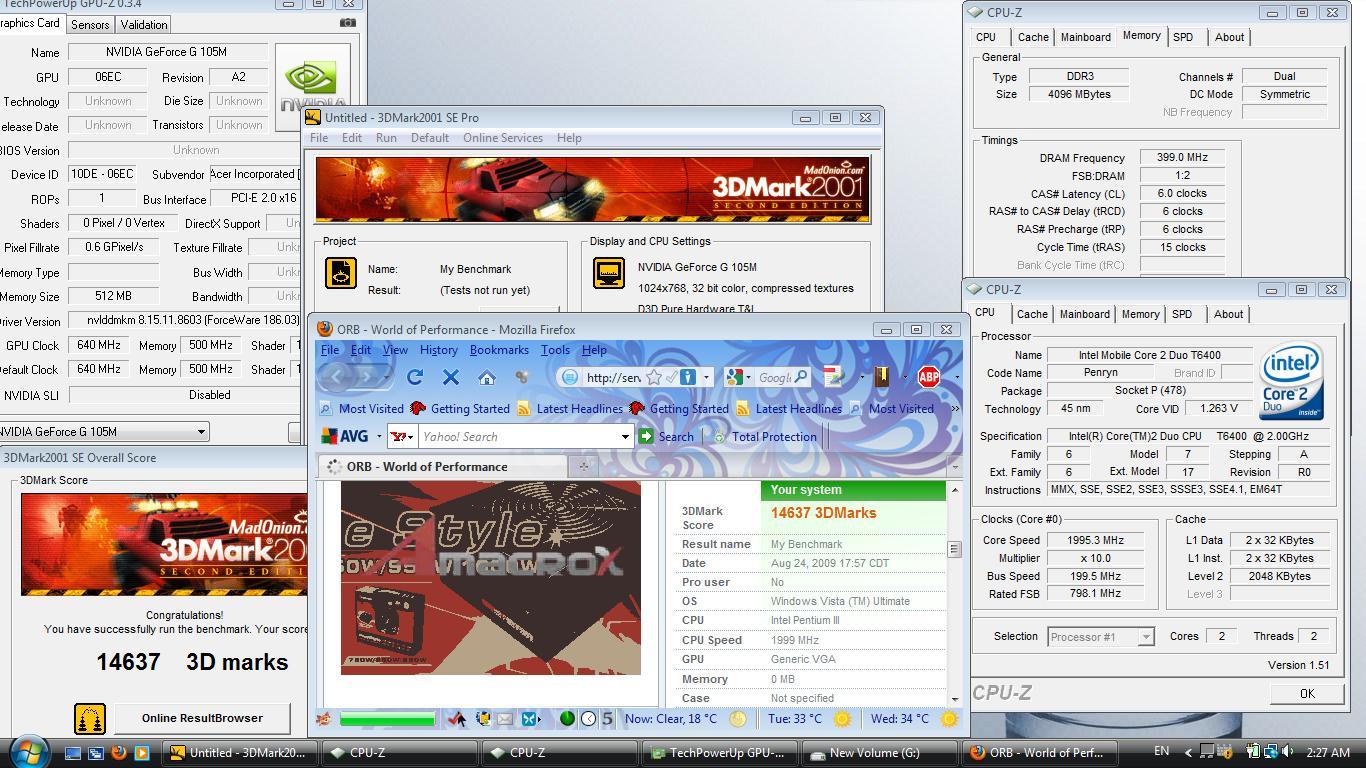Launch Firefox from quick launch
This screenshot has height=768, width=1366.
pyautogui.click(x=118, y=752)
